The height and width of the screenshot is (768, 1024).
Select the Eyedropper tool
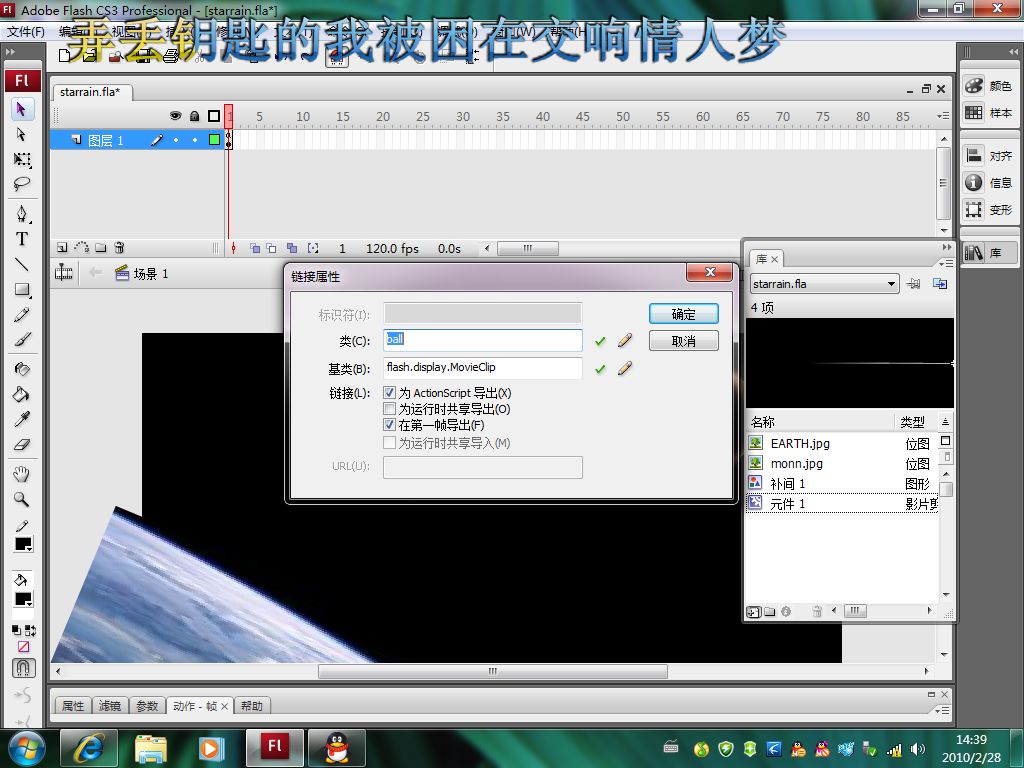point(22,419)
